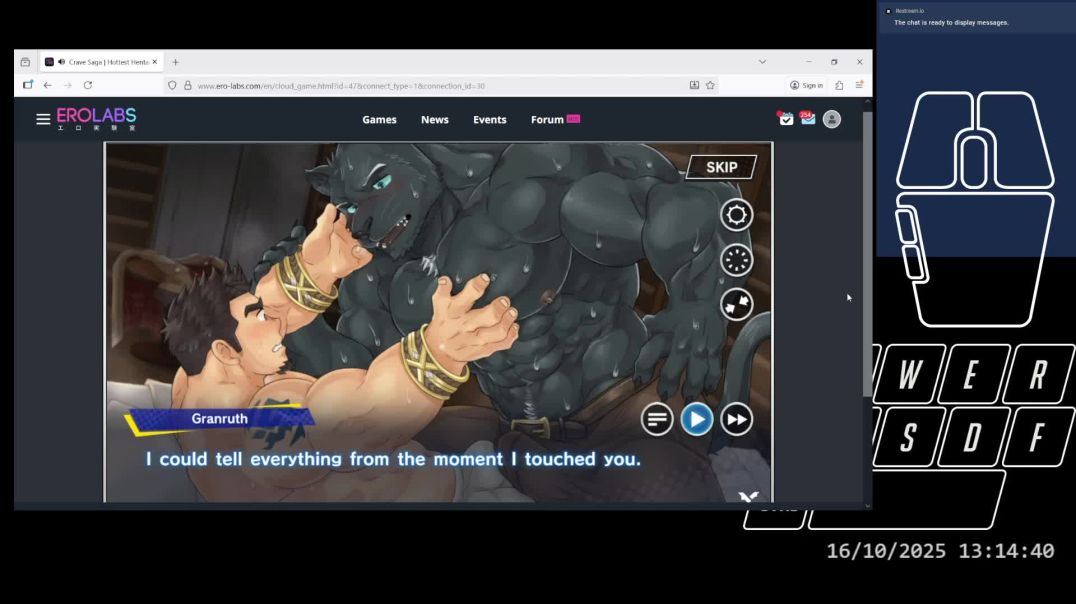Open the dialogue log icon
This screenshot has width=1076, height=604.
pos(657,418)
